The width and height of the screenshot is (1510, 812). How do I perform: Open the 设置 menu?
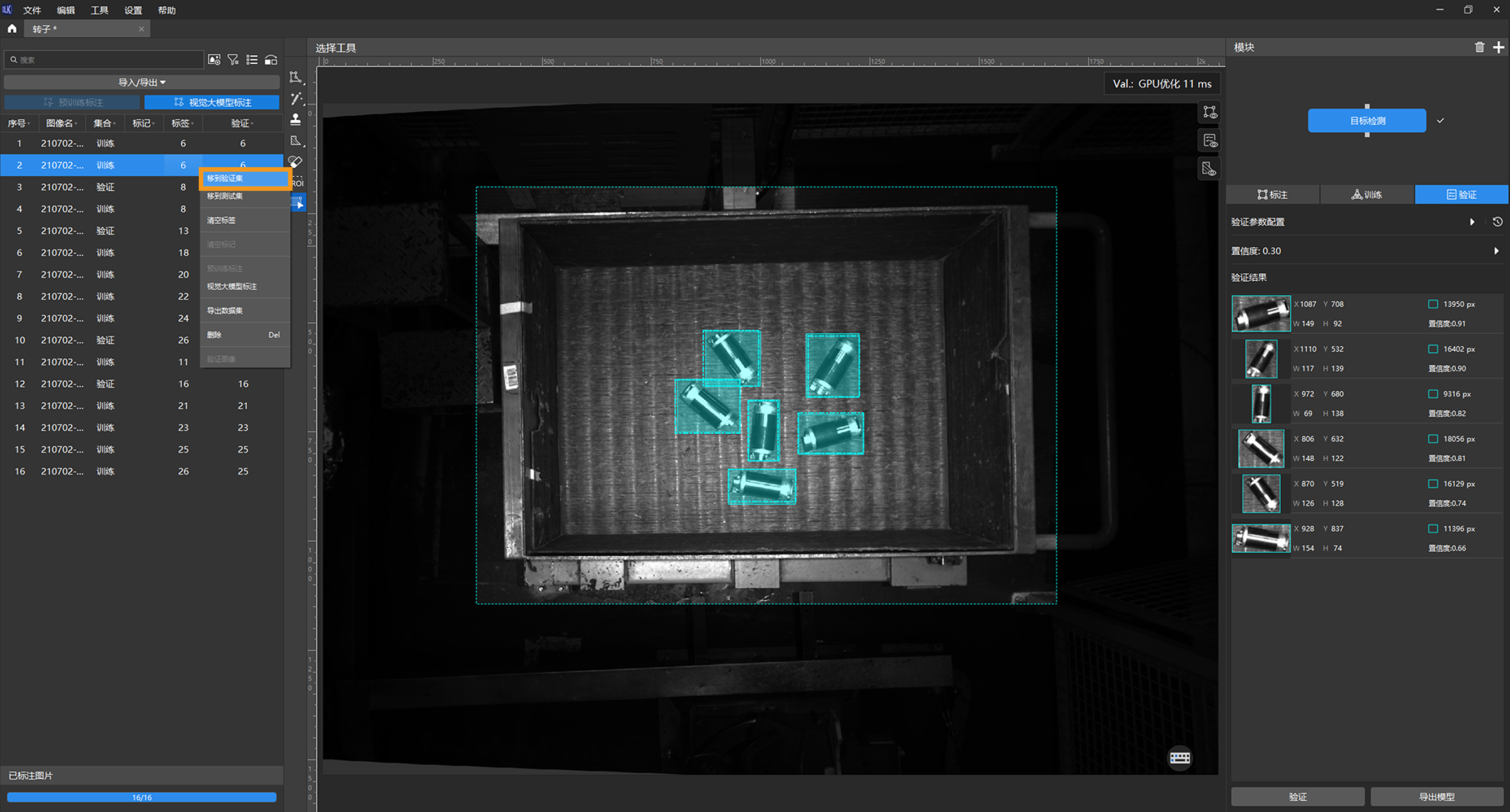pos(133,10)
